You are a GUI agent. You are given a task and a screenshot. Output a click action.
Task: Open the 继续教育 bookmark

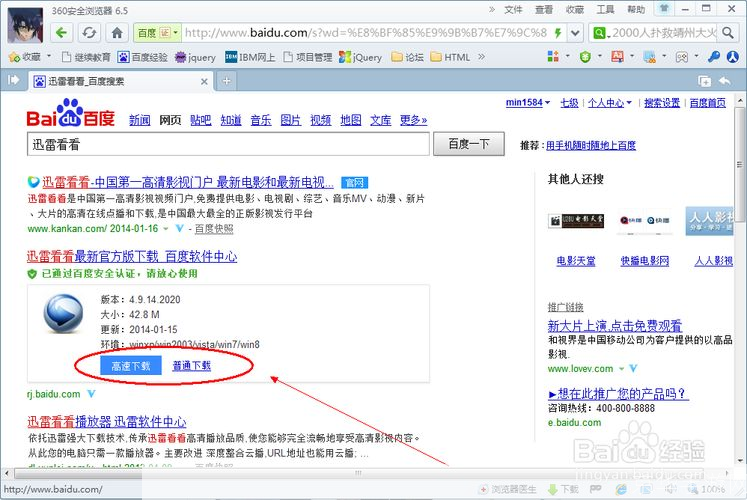pos(86,57)
